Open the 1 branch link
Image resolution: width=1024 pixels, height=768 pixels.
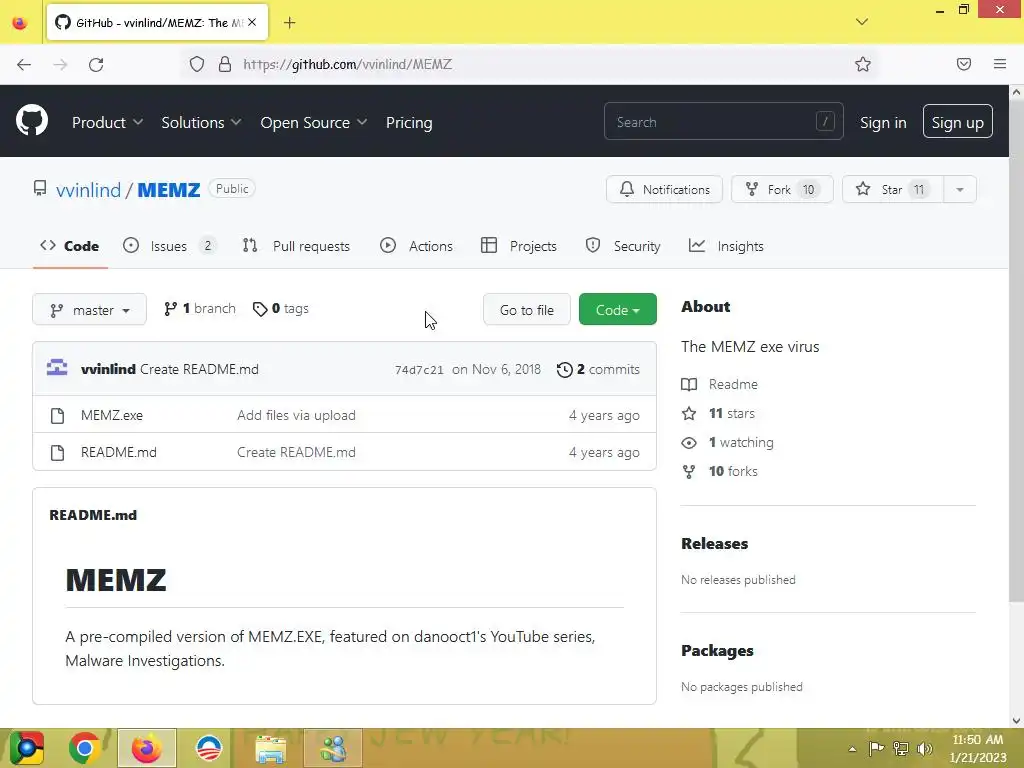[200, 308]
